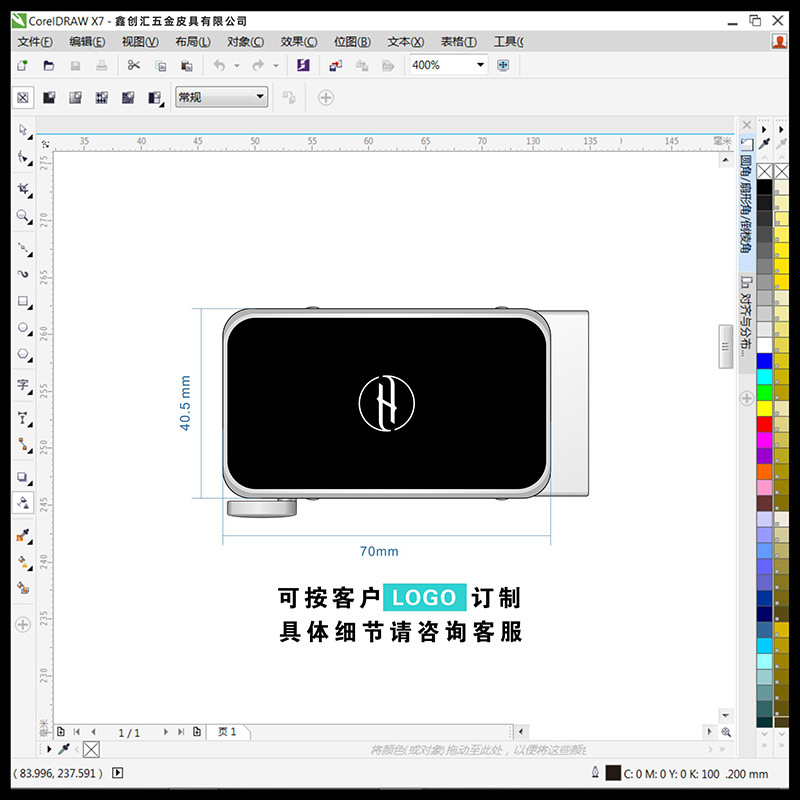Viewport: 800px width, 800px height.
Task: Select the Zoom magnifier tool
Action: (x=23, y=216)
